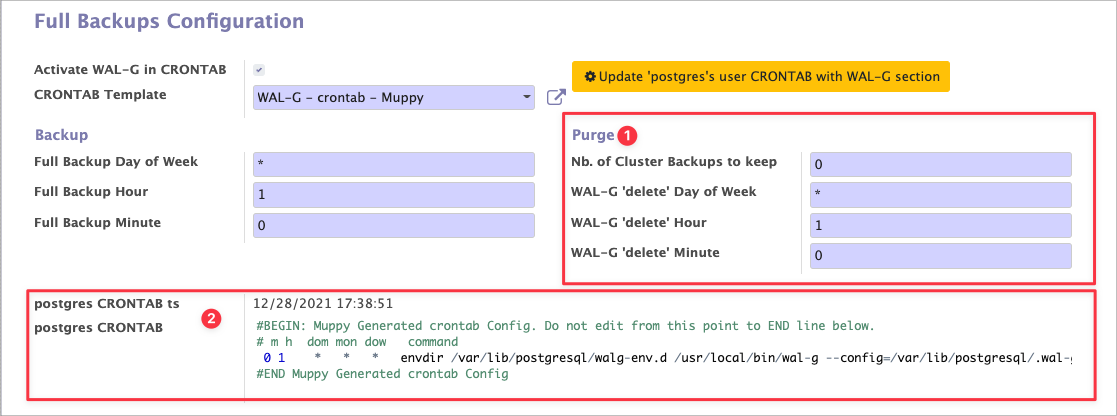Toggle the Activate WAL-G in CRONTAB checkbox

(259, 70)
